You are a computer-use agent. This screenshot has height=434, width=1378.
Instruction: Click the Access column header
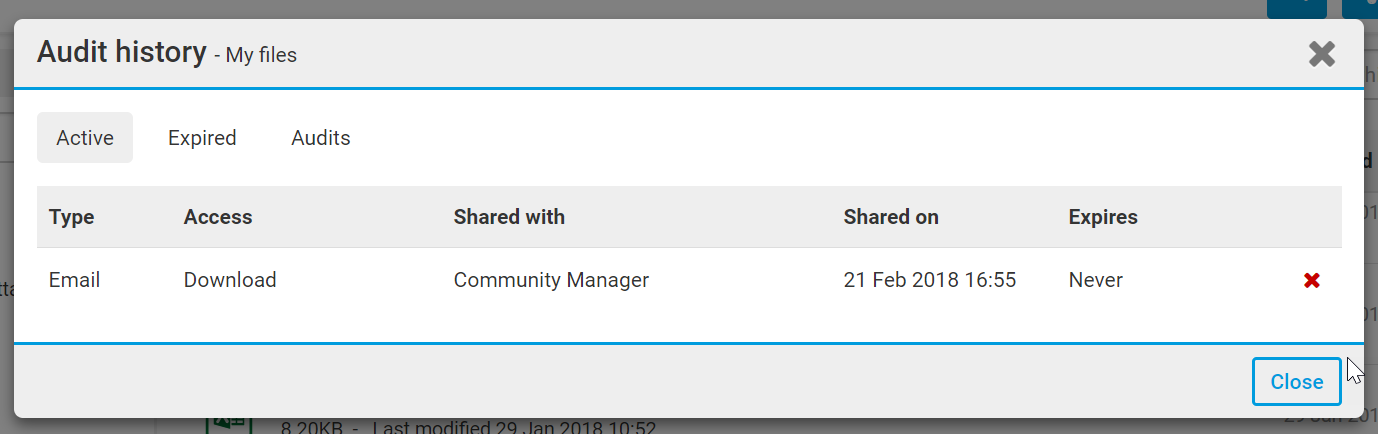pos(218,217)
